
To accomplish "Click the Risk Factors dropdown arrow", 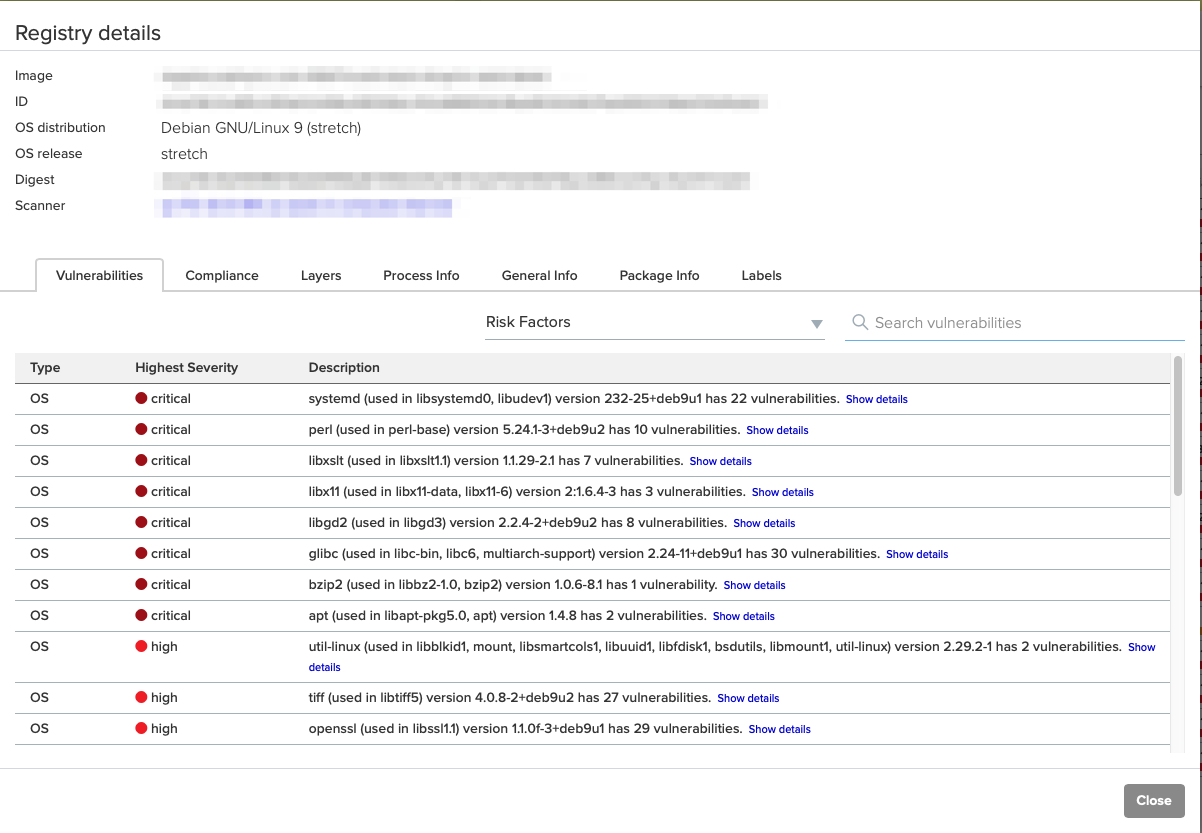I will click(816, 324).
